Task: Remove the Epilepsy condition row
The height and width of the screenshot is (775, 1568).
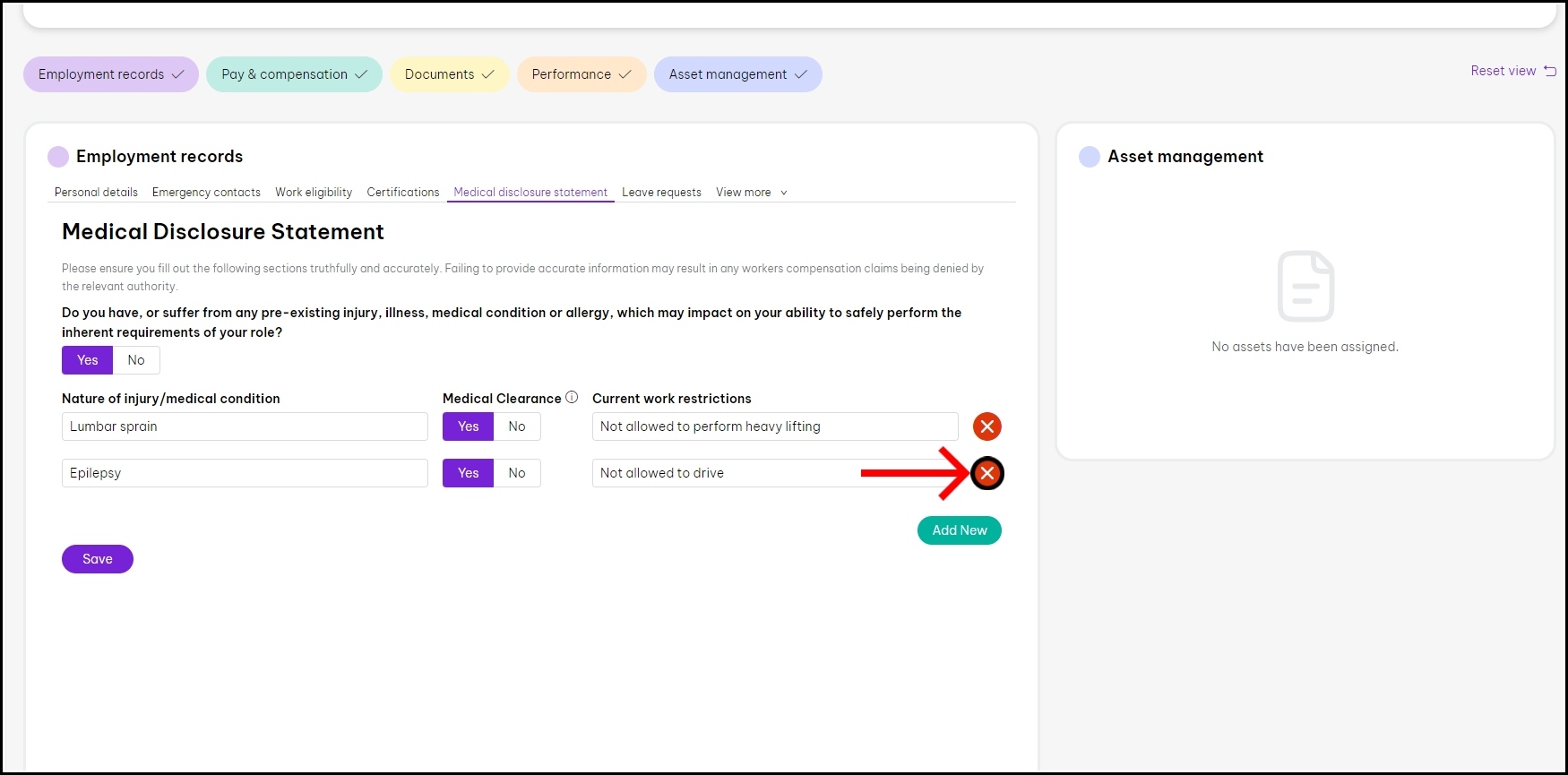Action: point(986,473)
